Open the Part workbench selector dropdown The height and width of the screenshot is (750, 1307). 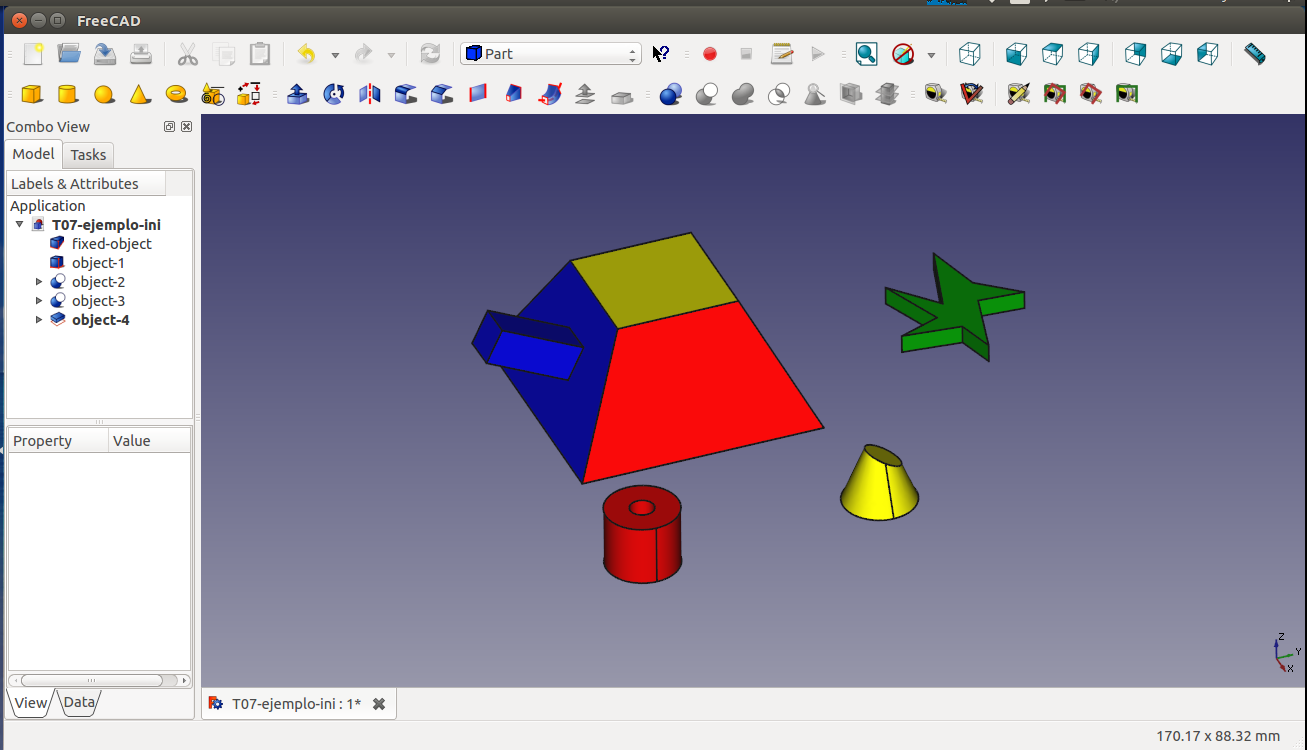550,54
